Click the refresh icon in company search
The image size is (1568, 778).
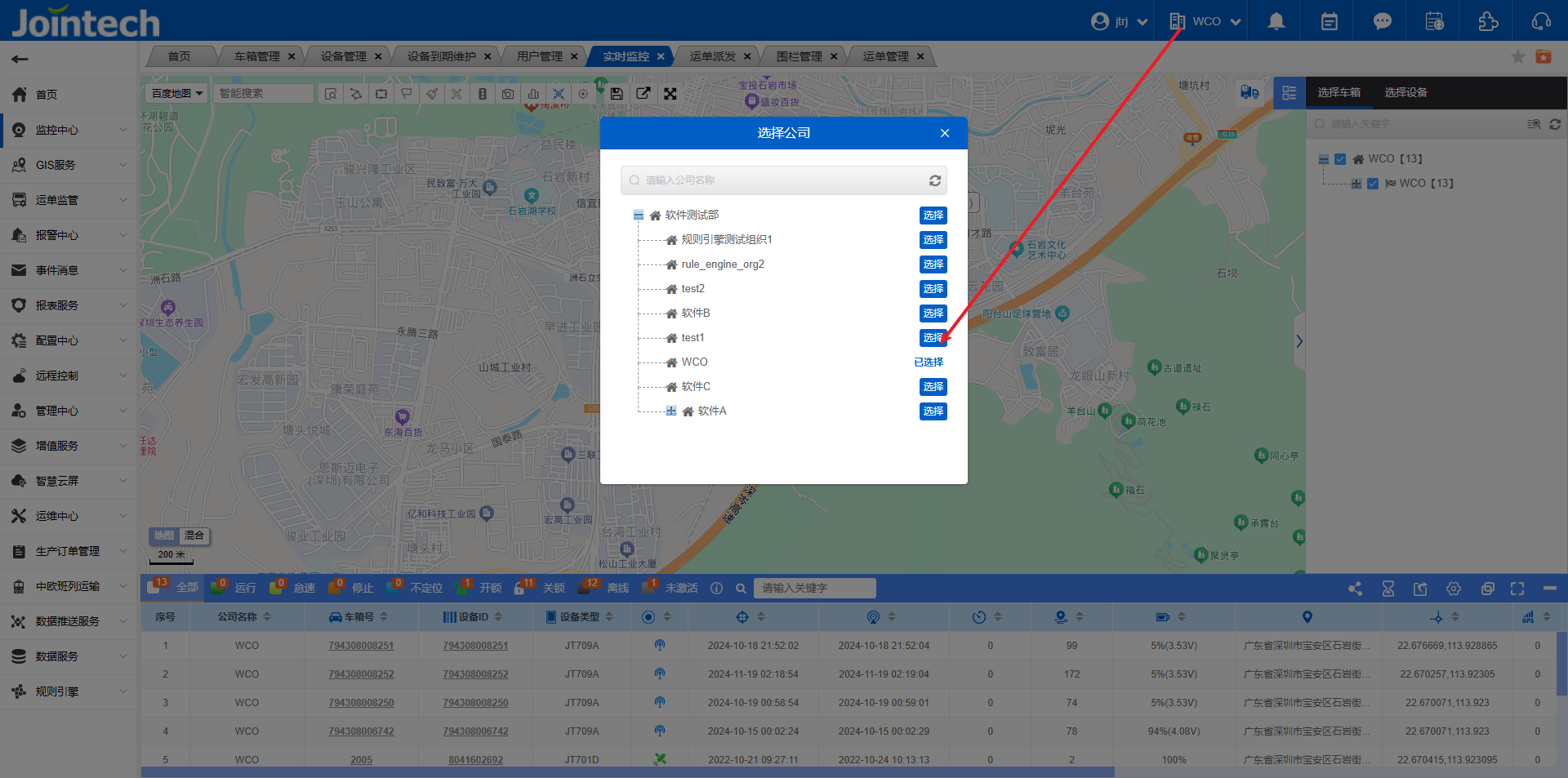click(935, 180)
